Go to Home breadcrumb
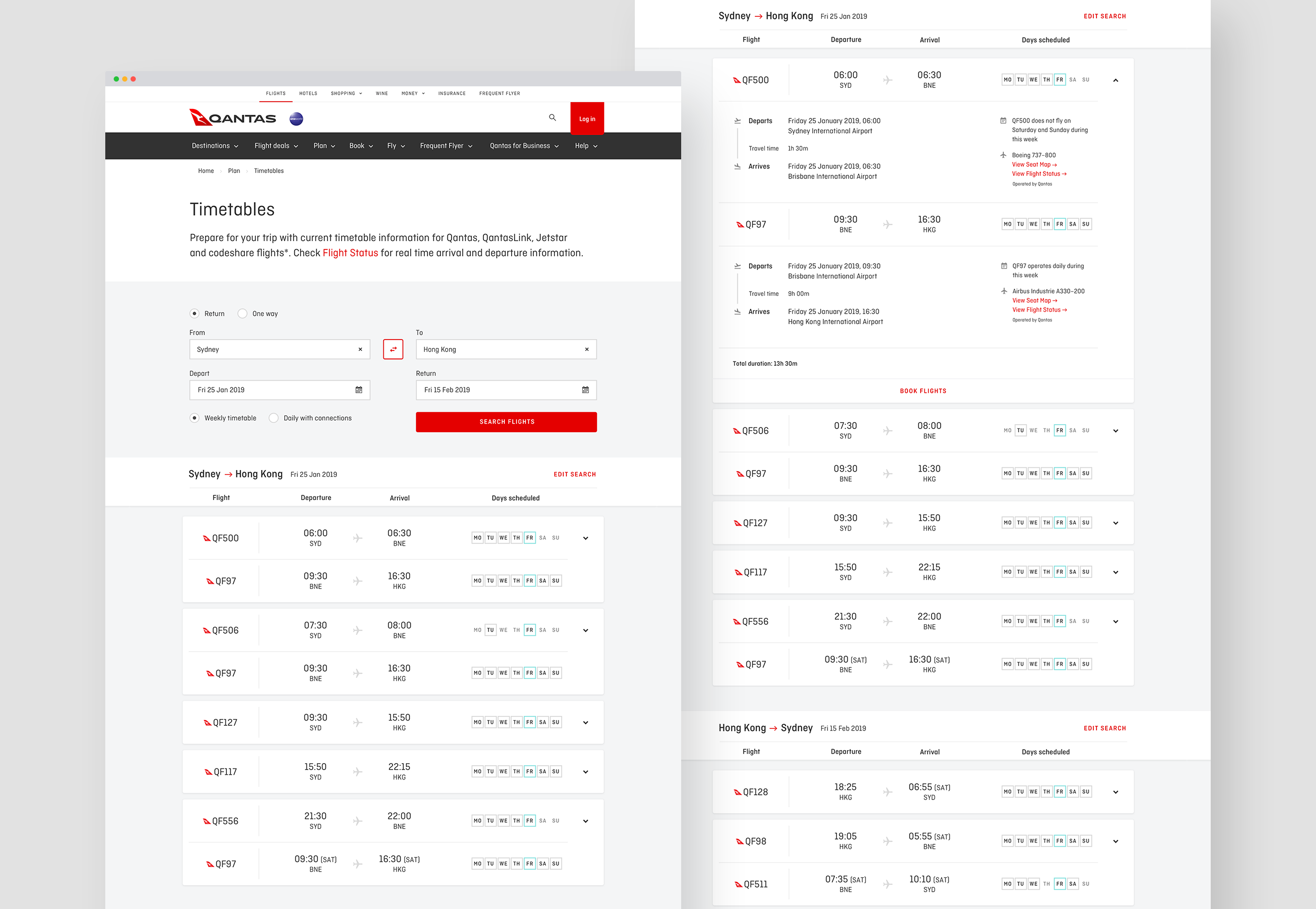This screenshot has width=1316, height=909. click(x=206, y=171)
